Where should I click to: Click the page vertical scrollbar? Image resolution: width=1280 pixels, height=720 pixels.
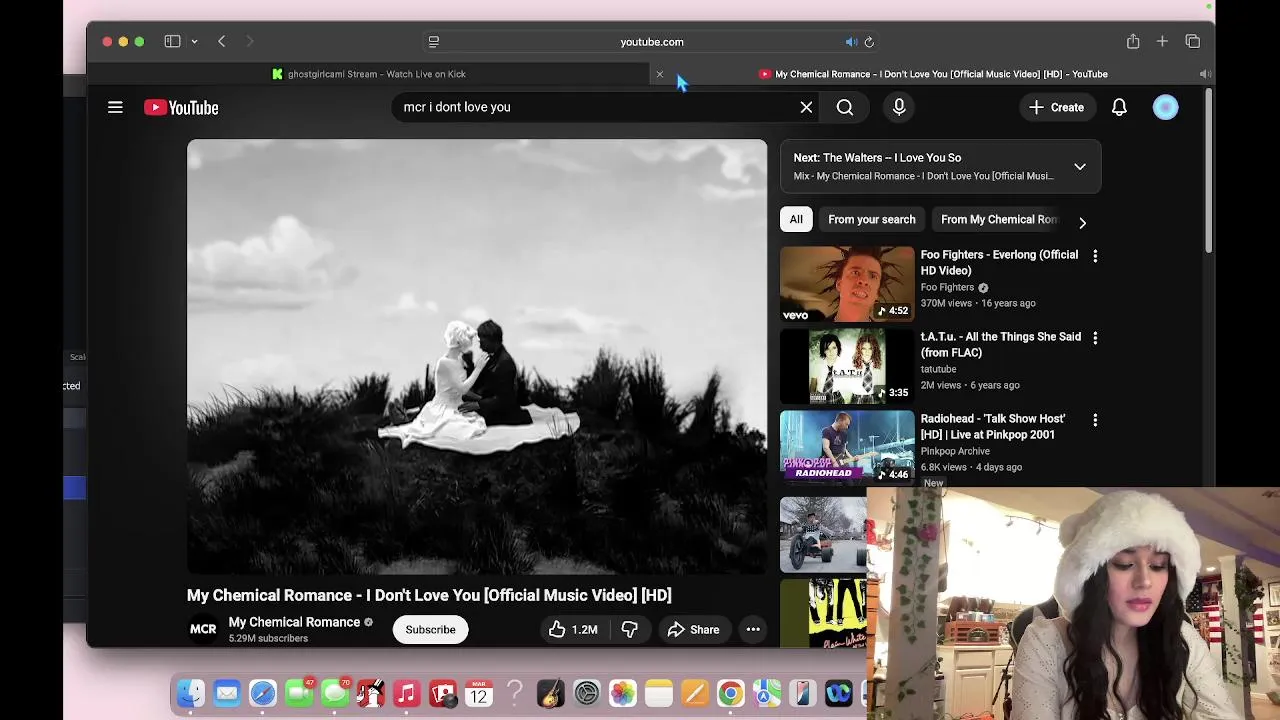click(x=1208, y=172)
